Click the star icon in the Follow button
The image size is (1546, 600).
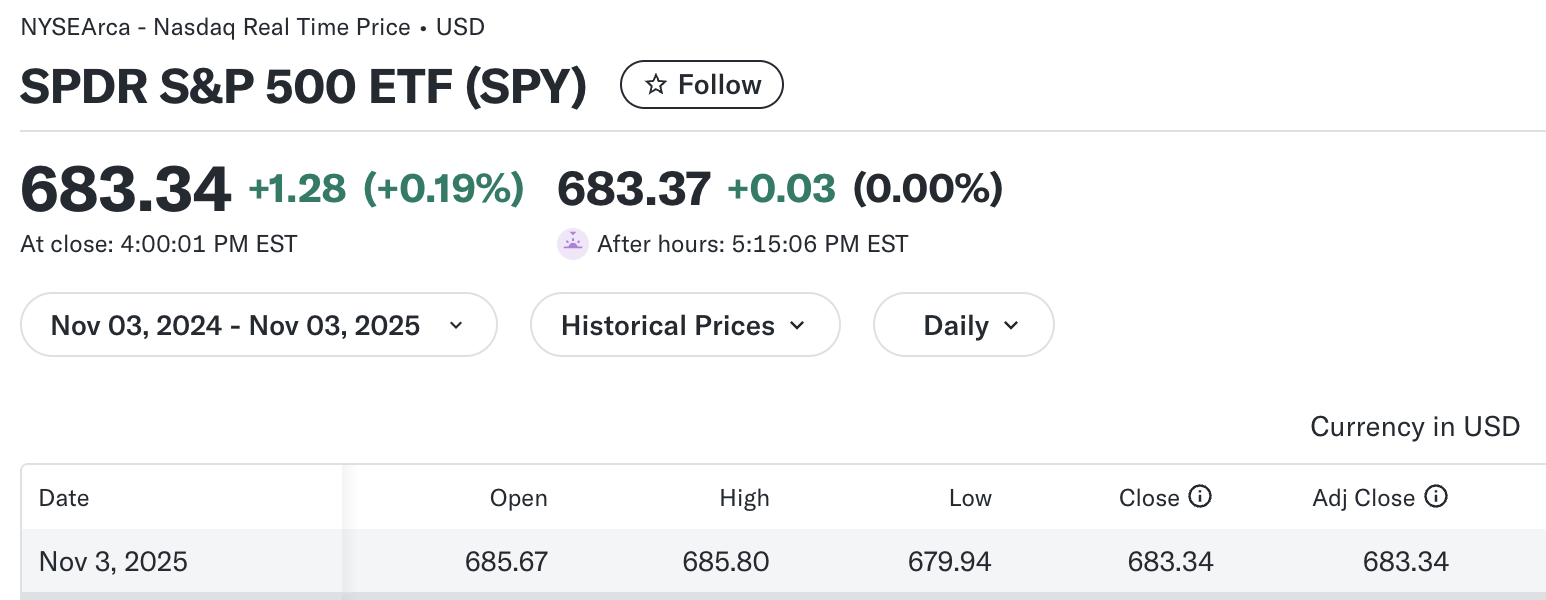(656, 85)
